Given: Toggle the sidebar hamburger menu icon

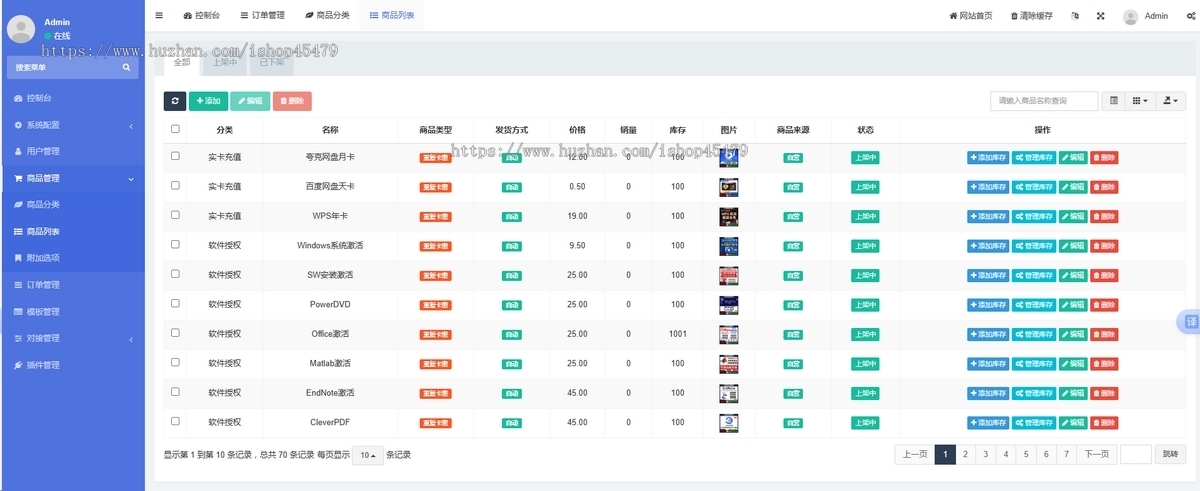Looking at the screenshot, I should tap(159, 16).
